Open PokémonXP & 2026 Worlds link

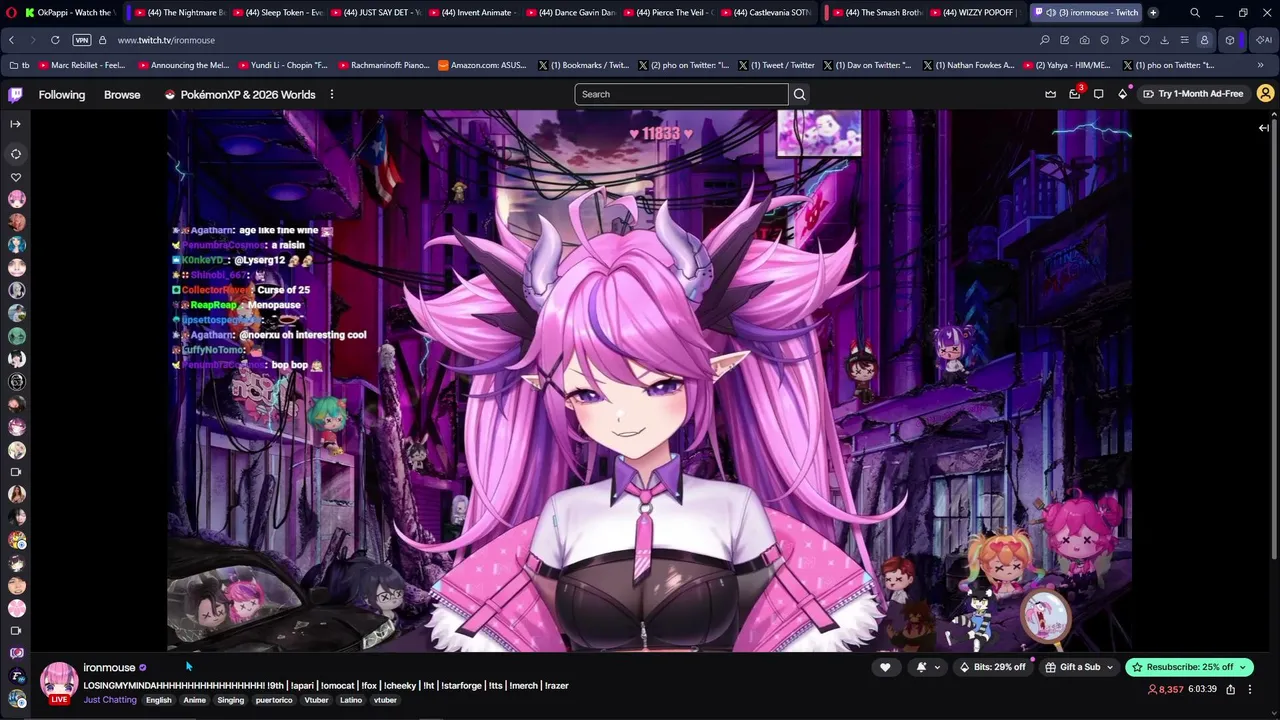240,94
